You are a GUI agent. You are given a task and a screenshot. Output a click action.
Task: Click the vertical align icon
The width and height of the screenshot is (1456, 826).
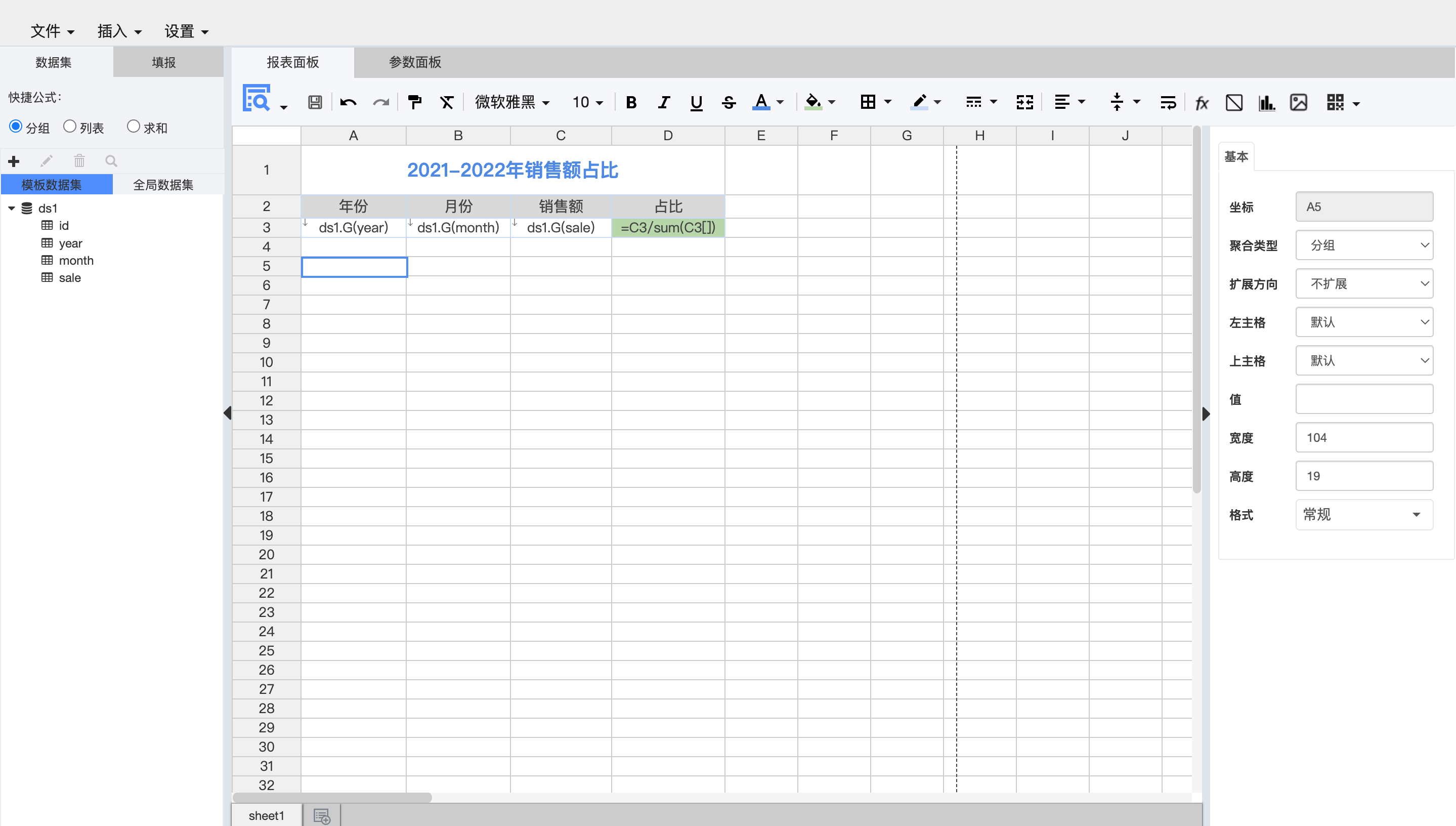pos(1117,102)
